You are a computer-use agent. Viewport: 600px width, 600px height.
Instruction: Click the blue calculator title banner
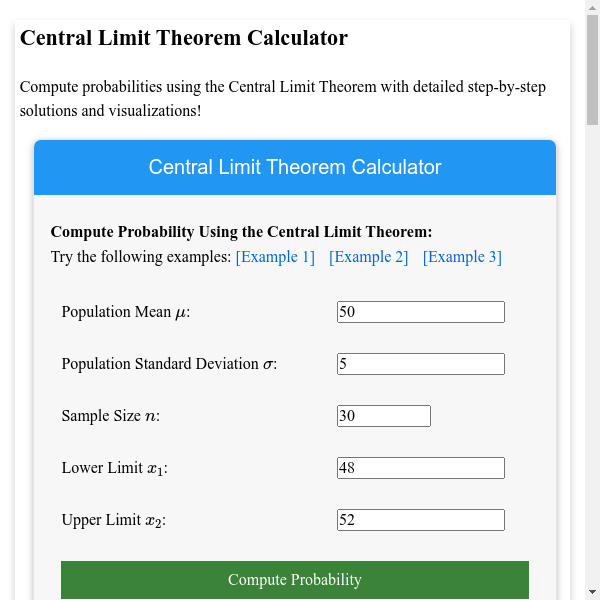(x=295, y=167)
